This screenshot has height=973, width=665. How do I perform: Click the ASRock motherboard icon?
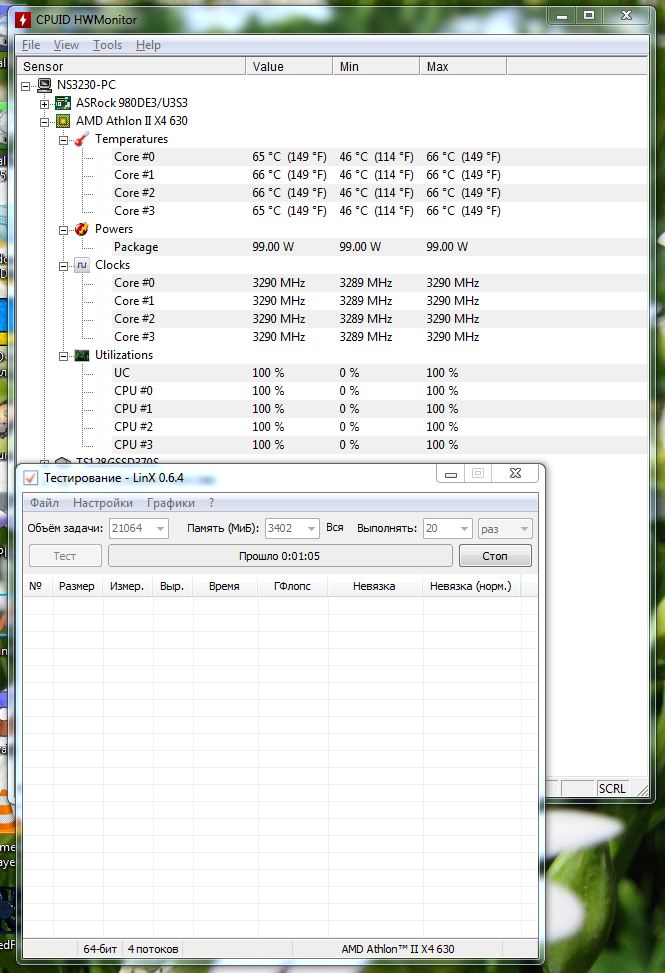pos(63,103)
